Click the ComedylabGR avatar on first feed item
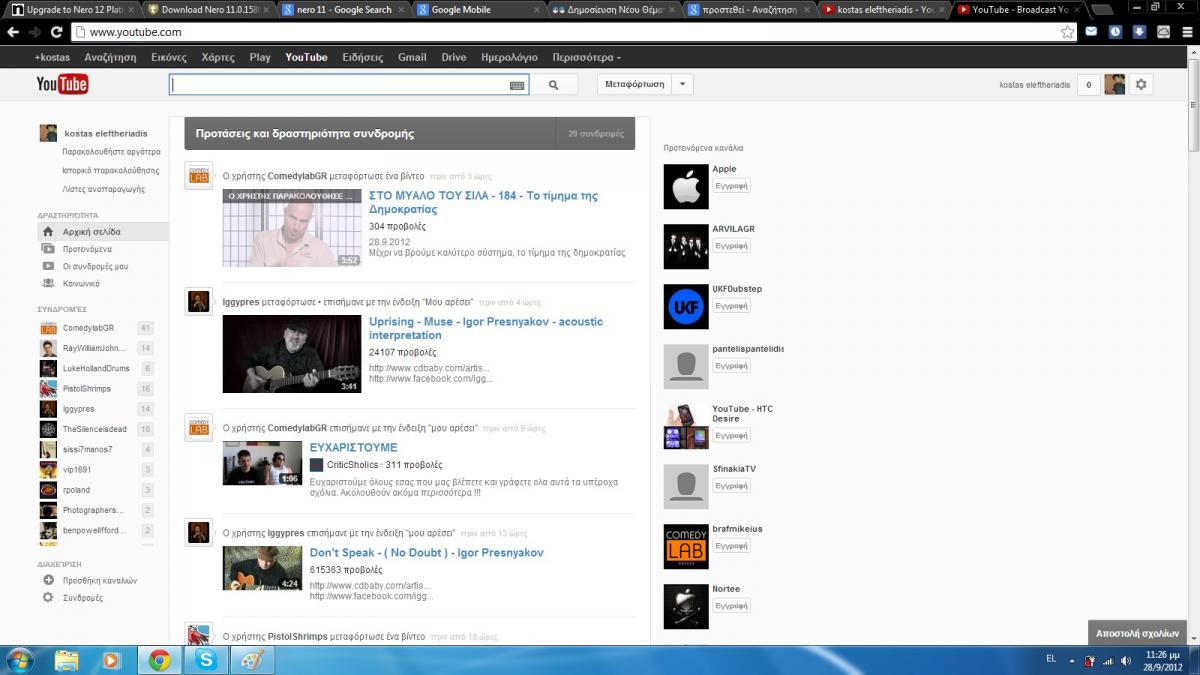Screen dimensions: 1200x675 point(199,175)
